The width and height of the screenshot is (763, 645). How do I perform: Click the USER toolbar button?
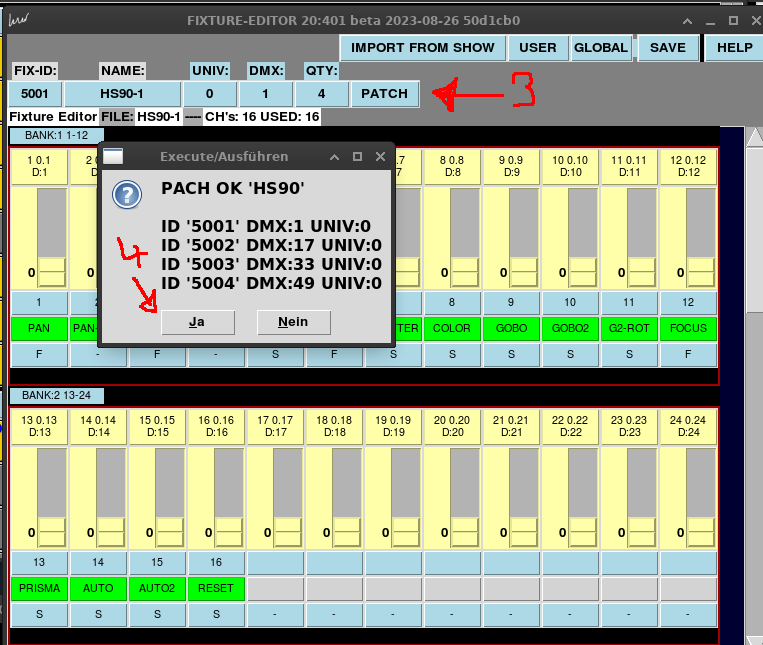point(538,47)
